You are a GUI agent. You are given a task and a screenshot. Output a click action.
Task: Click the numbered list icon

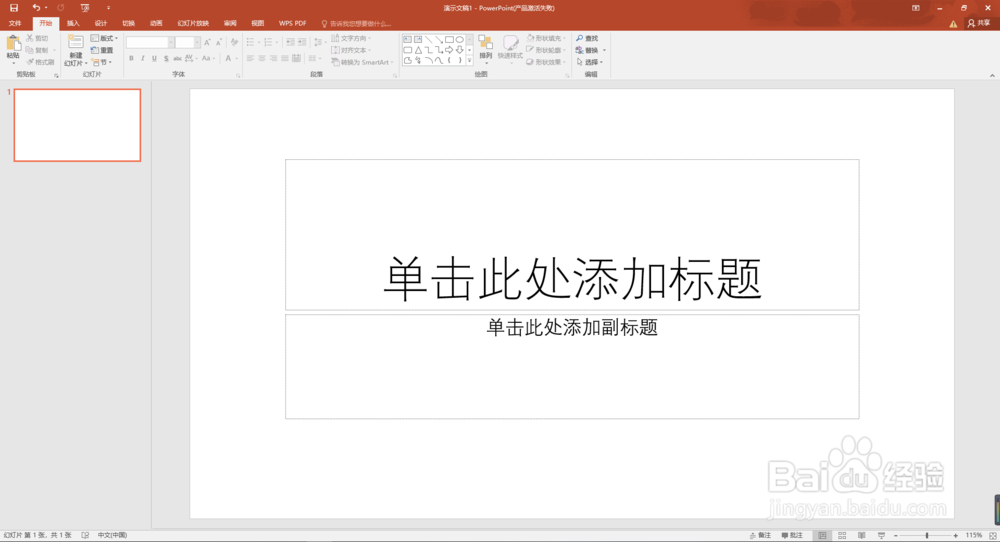(x=268, y=42)
